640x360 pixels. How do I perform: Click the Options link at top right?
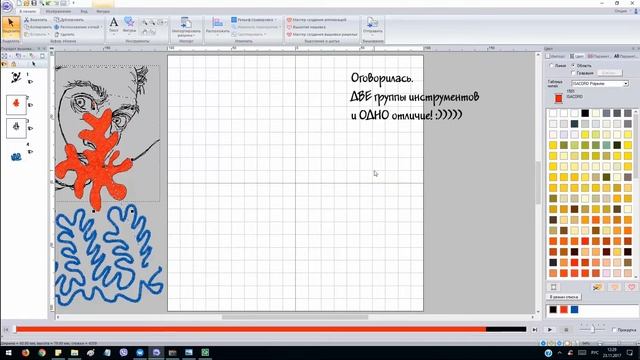click(620, 11)
